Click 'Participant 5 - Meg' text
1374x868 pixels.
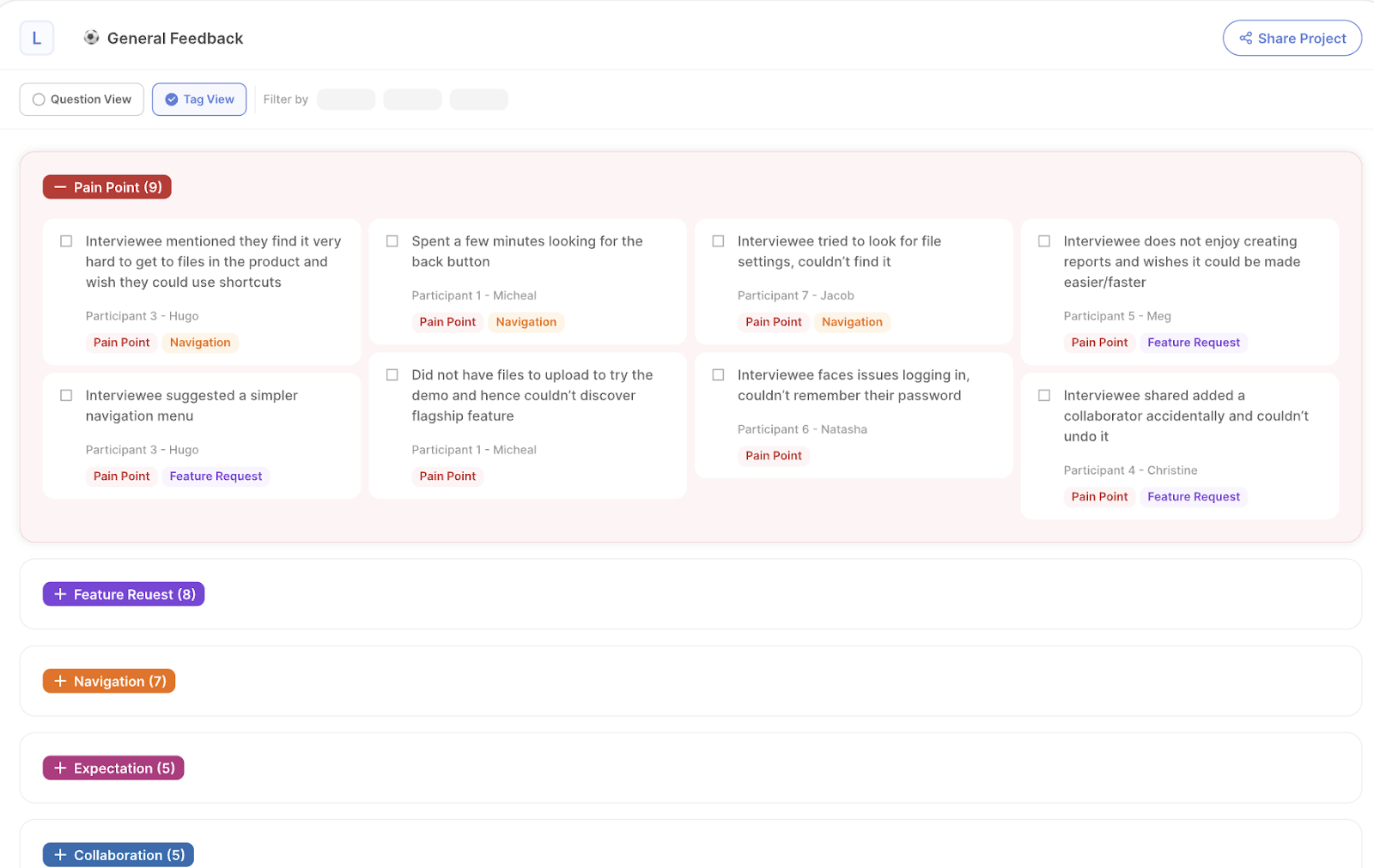point(1117,316)
